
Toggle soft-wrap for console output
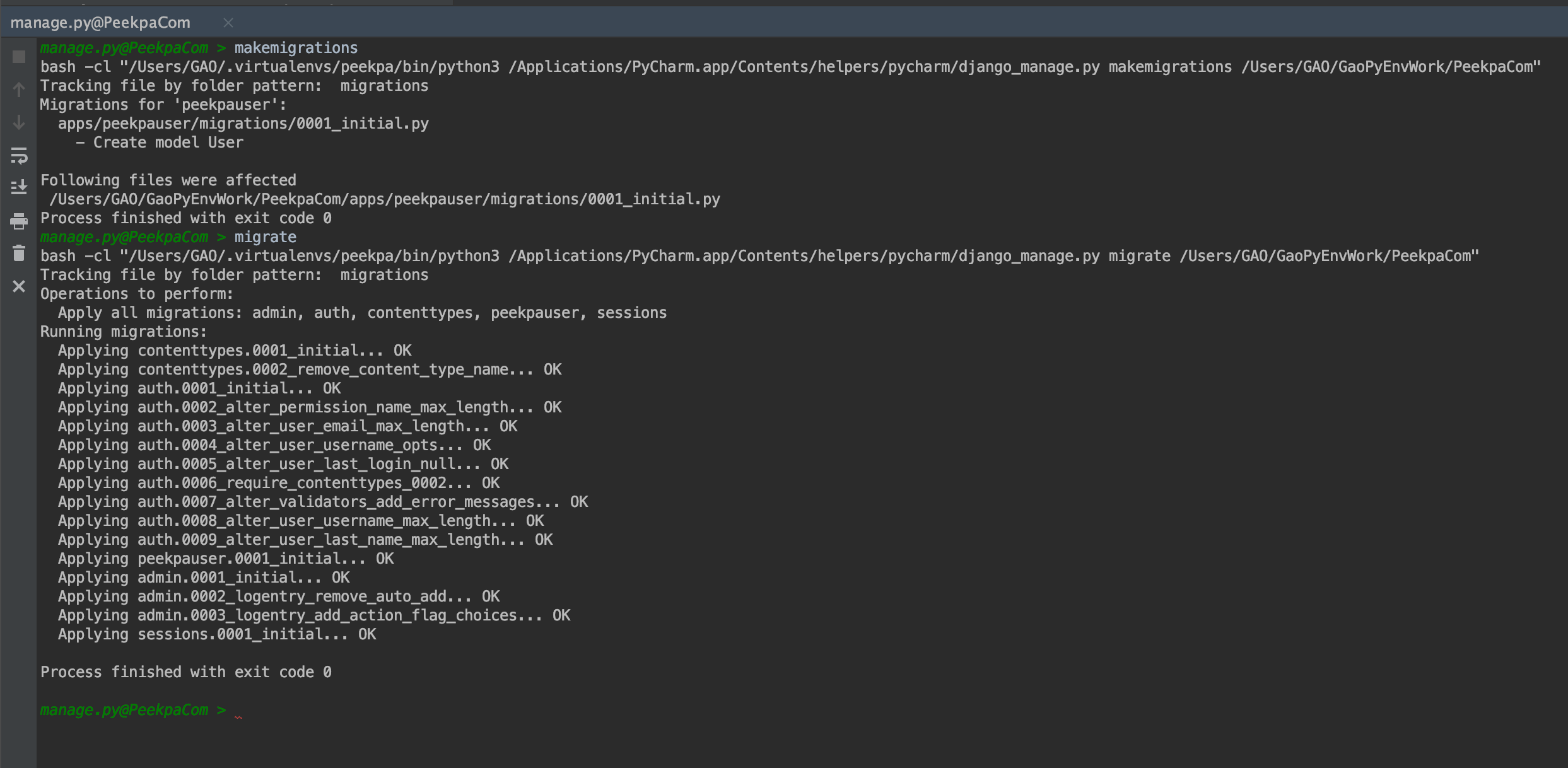19,155
